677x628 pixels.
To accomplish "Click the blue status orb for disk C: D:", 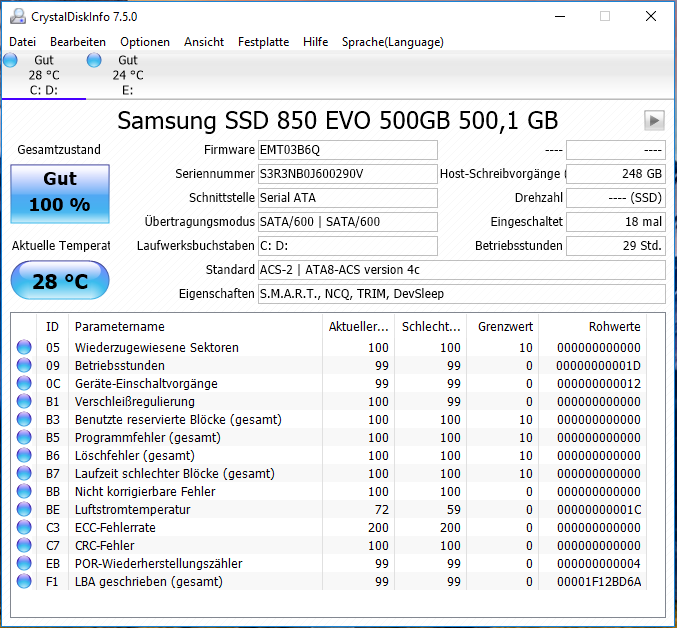I will point(10,60).
